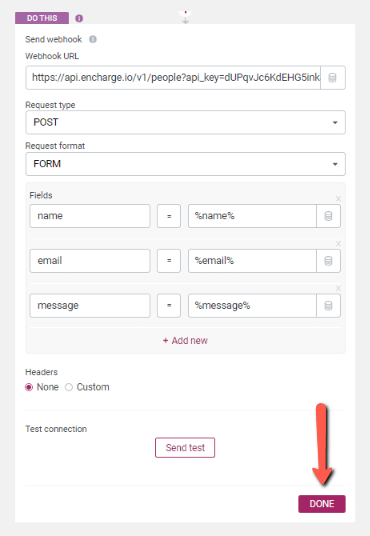The width and height of the screenshot is (370, 536).
Task: Click the Send test button
Action: point(185,447)
